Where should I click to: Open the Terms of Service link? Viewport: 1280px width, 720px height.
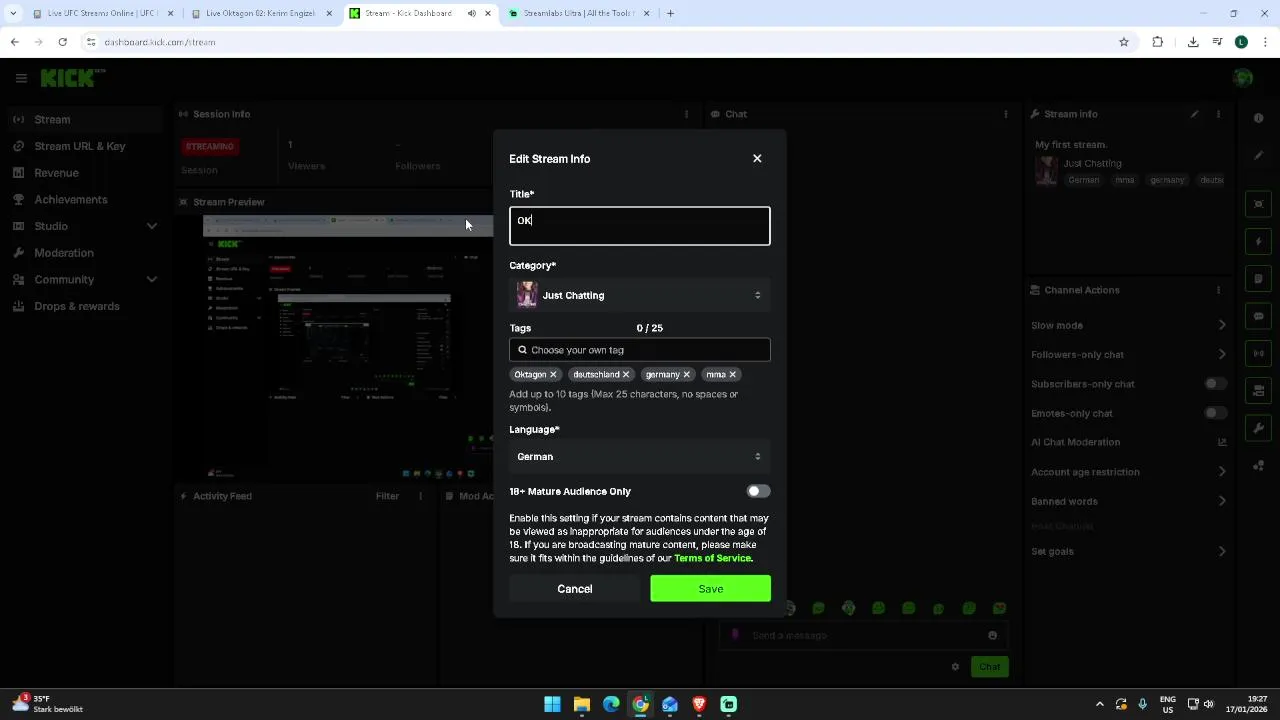tap(712, 558)
